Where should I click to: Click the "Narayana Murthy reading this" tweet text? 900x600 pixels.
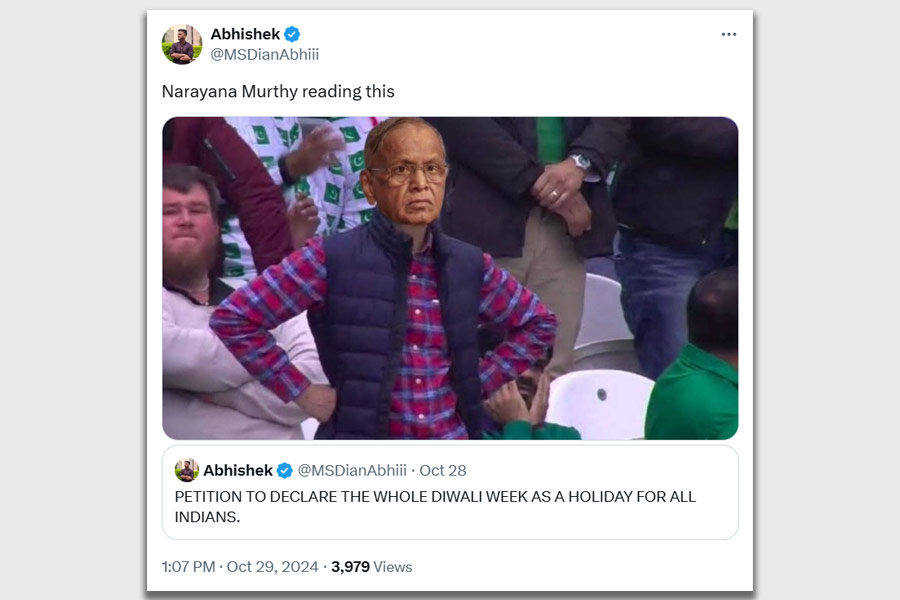tap(278, 91)
